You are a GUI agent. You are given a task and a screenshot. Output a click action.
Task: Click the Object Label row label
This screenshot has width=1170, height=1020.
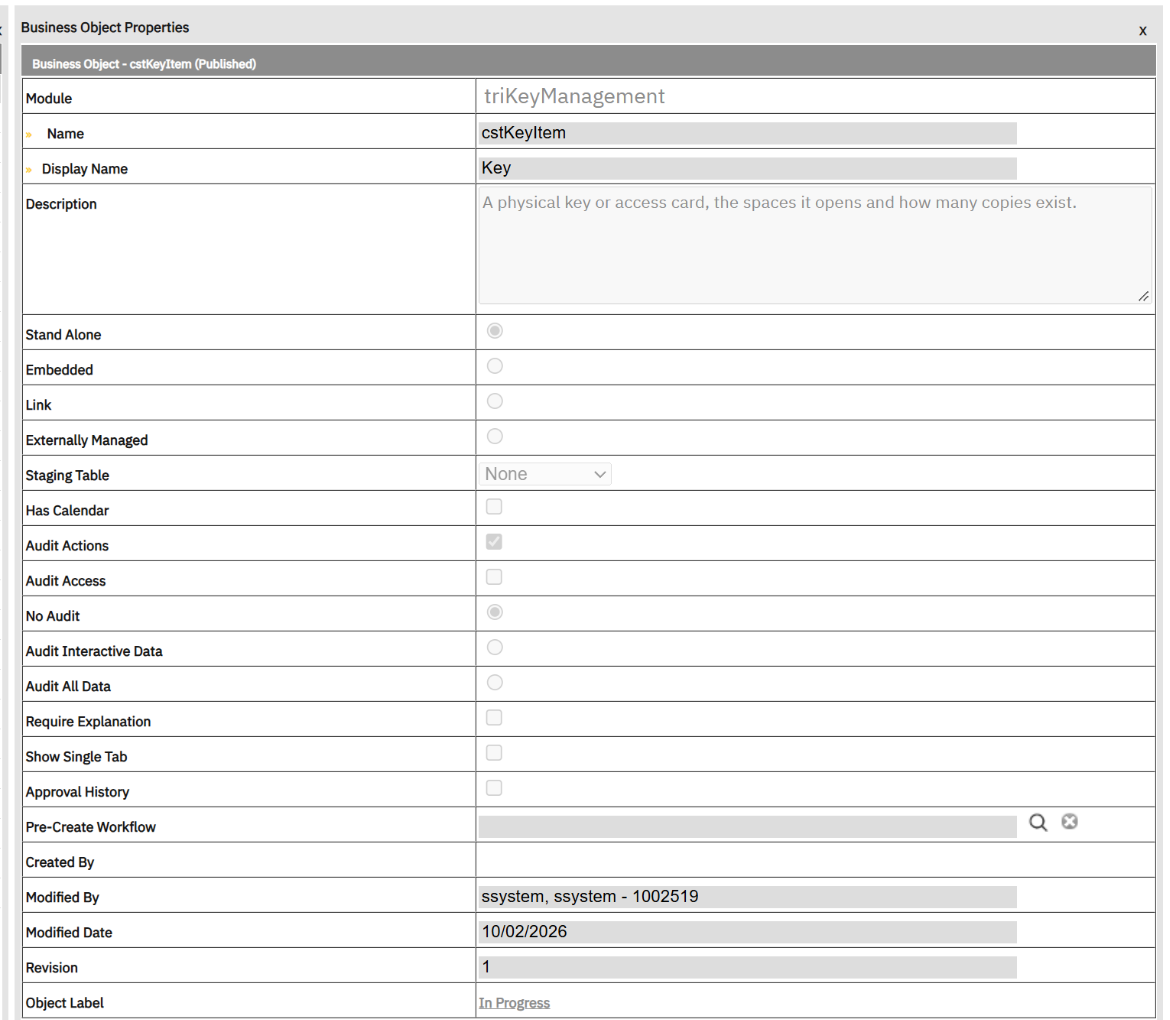coord(65,1003)
